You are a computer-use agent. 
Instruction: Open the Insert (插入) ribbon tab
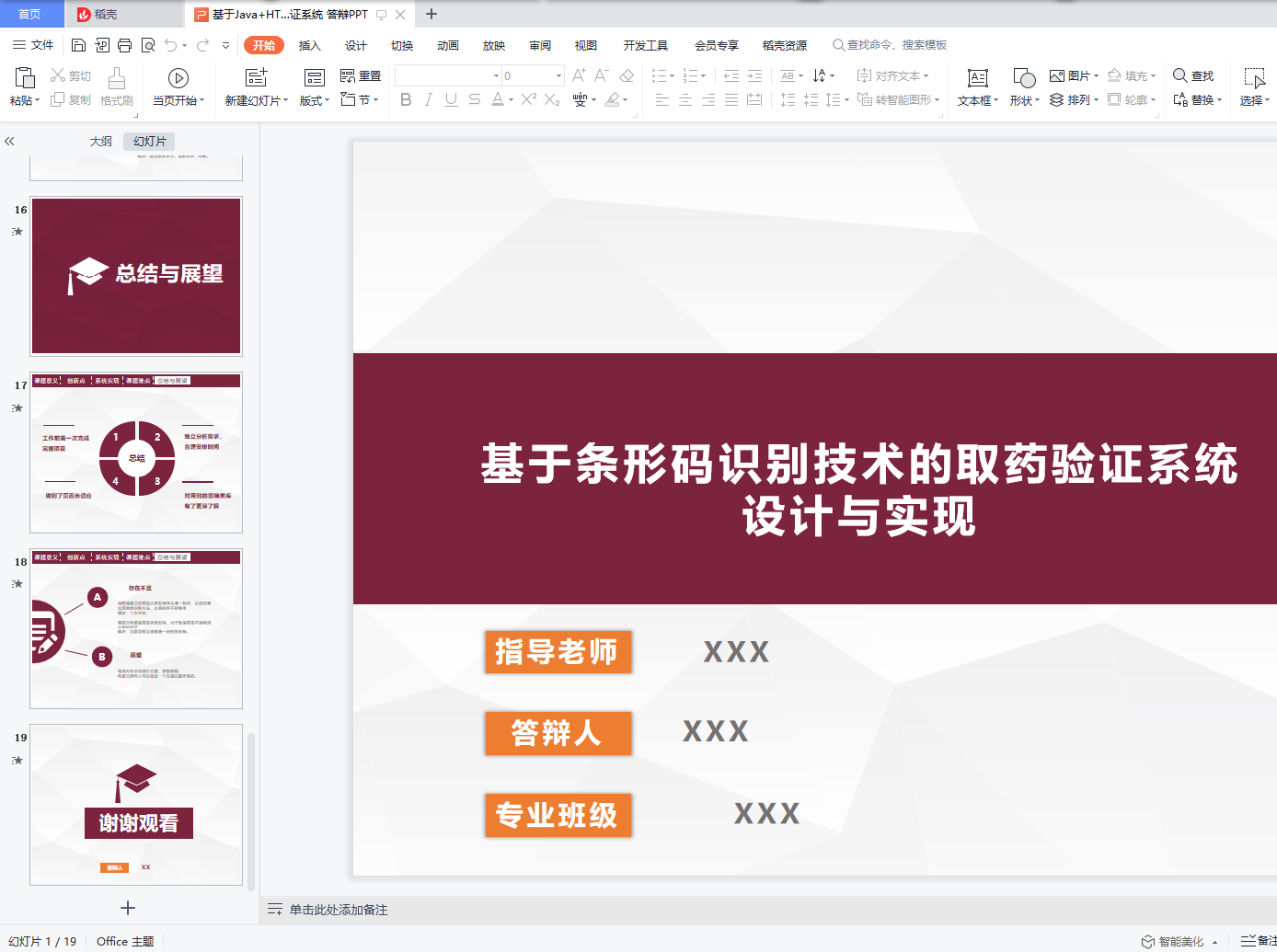310,45
